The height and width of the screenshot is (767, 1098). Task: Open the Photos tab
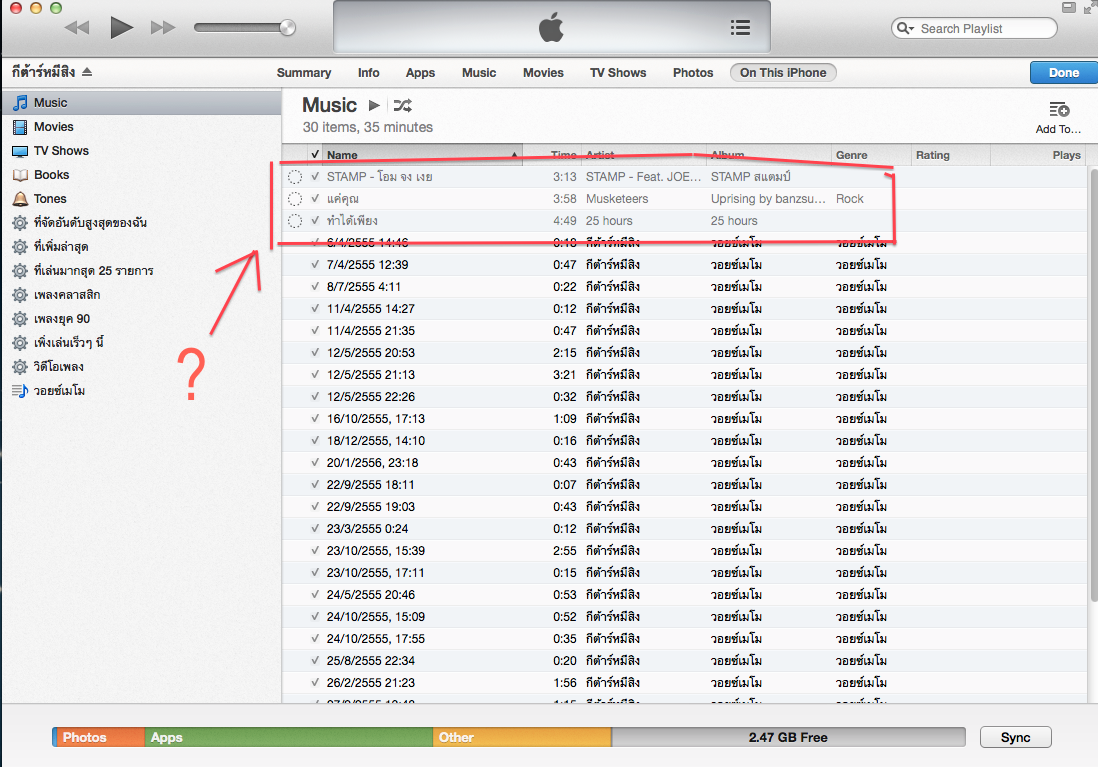click(x=693, y=73)
